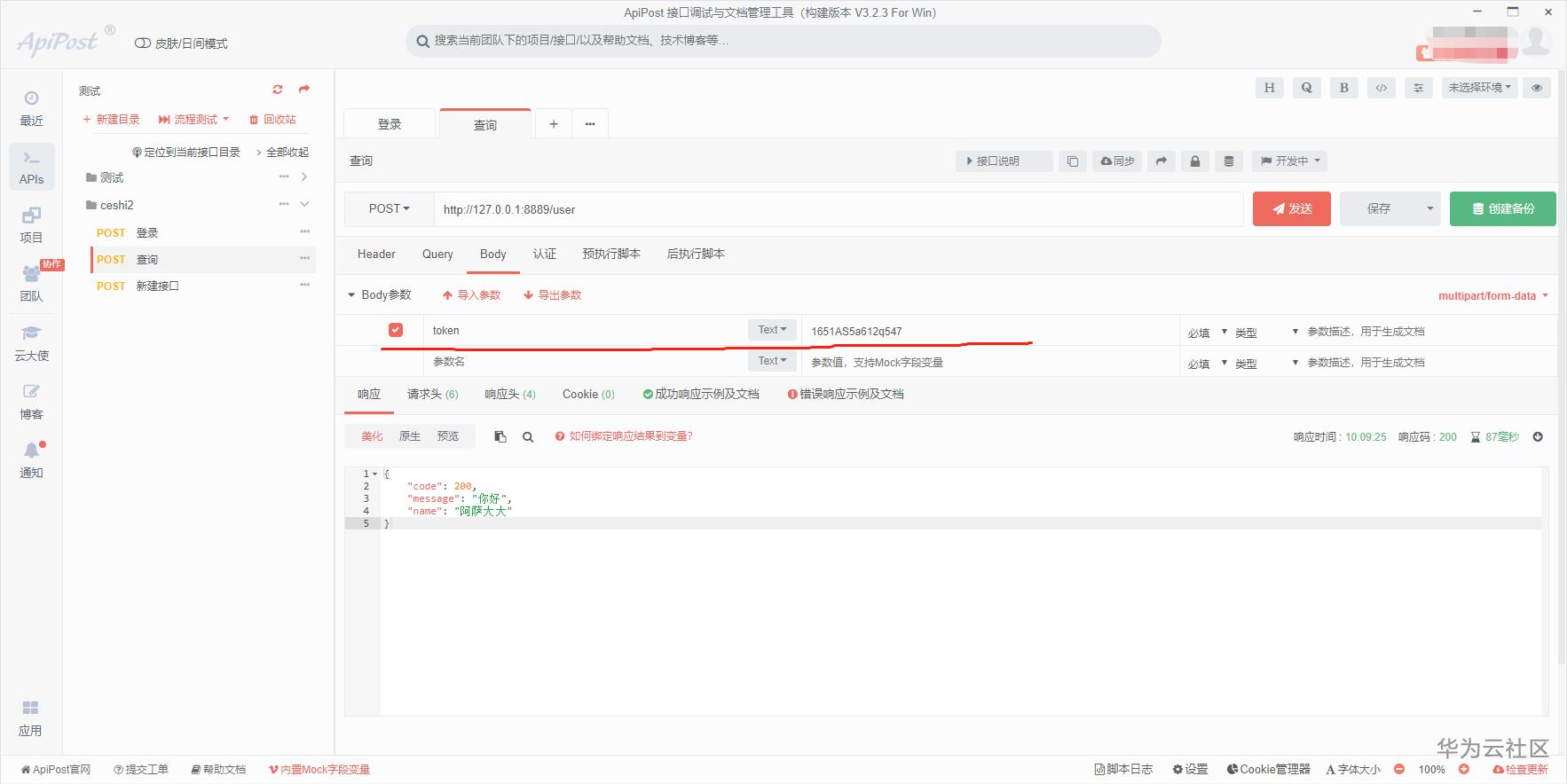
Task: Open the 云大使 sidebar icon
Action: (x=31, y=342)
